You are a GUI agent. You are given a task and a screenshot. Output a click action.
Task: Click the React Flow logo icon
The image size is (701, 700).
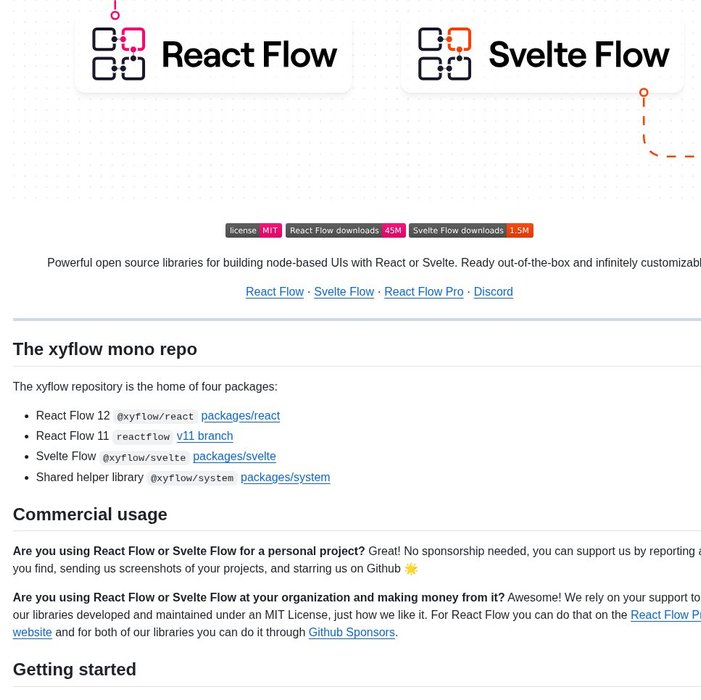(x=119, y=54)
